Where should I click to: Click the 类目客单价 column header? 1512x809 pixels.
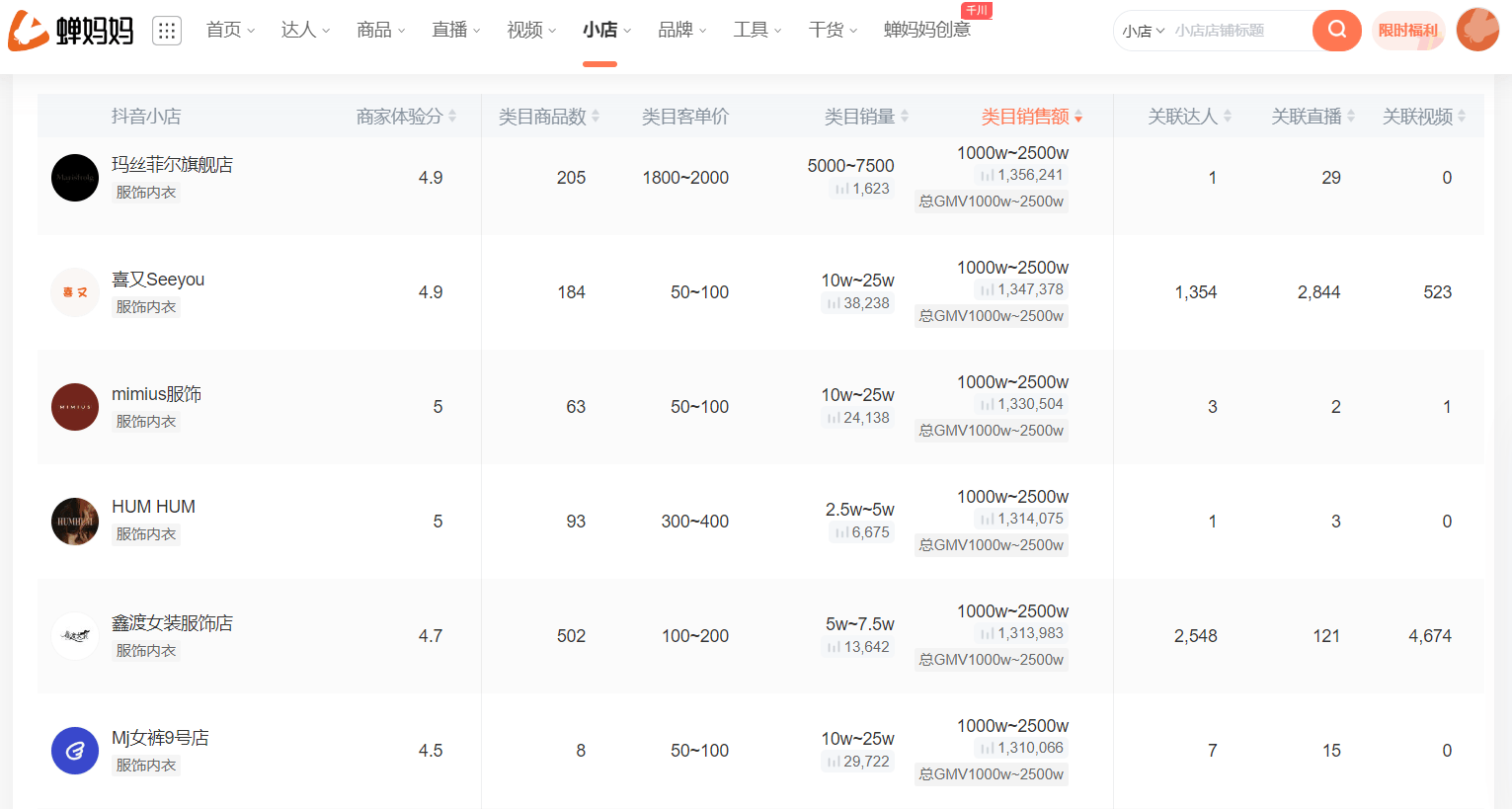(x=685, y=117)
